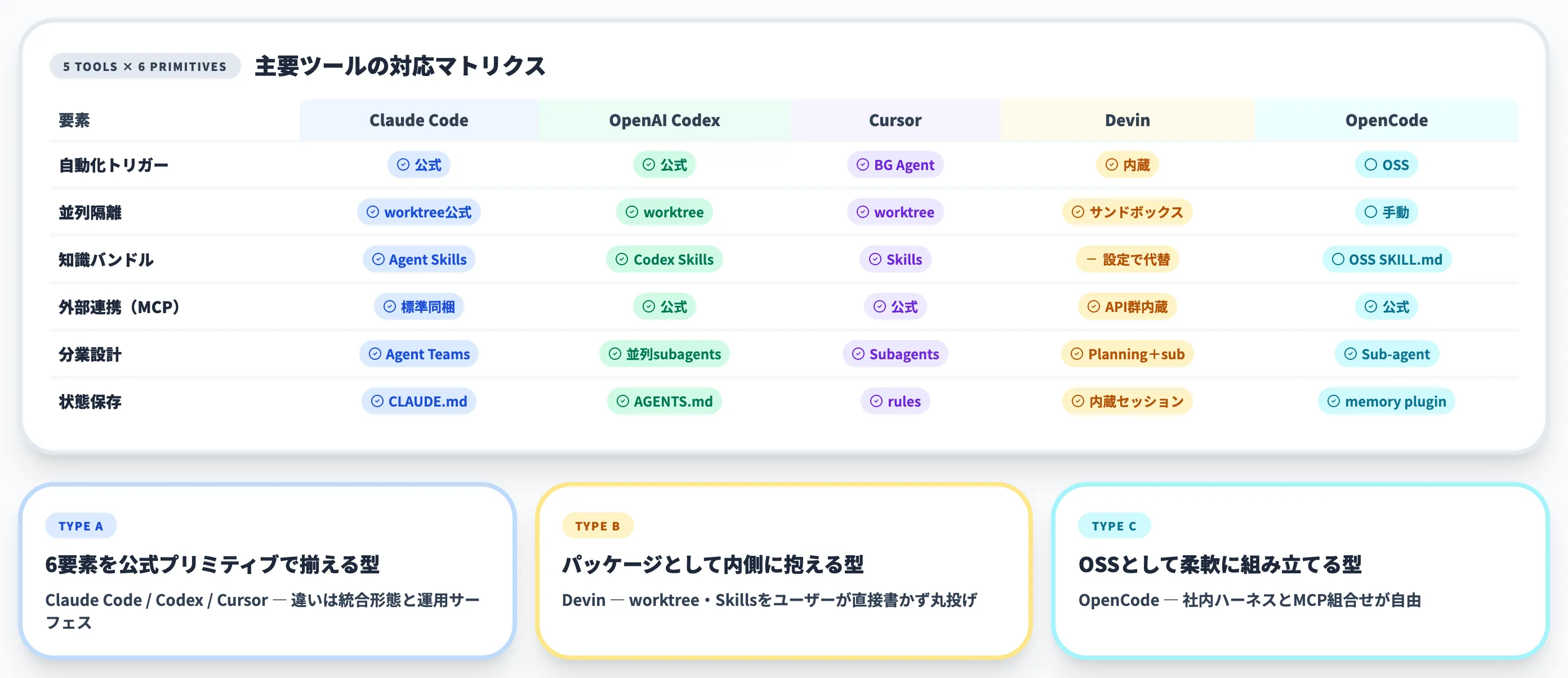Viewport: 1568px width, 678px height.
Task: Click the OpenCode column header
Action: click(1386, 120)
